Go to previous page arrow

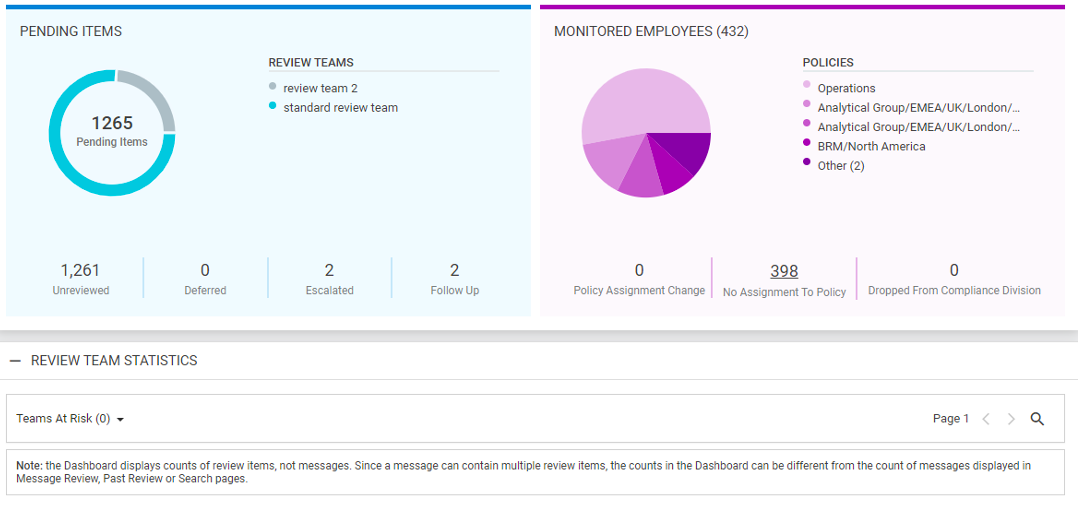(x=986, y=419)
